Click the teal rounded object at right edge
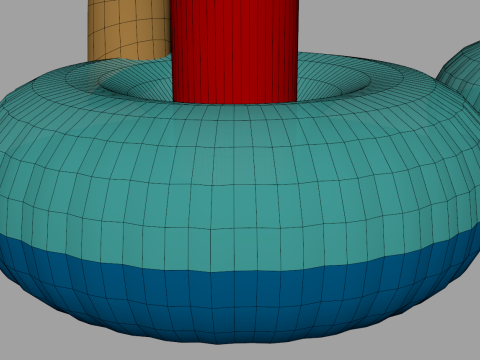The image size is (480, 360). 463,72
